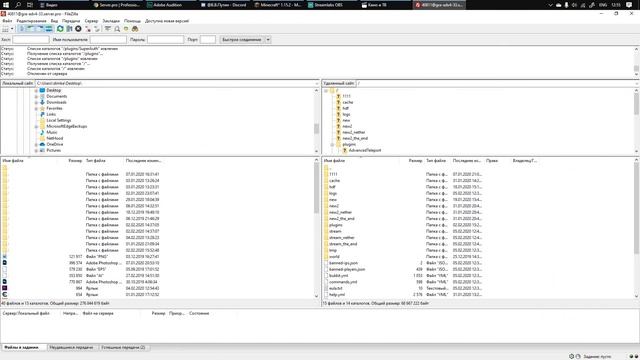Select banned-ips.json in remote file list
640x360 pixels.
(343, 263)
